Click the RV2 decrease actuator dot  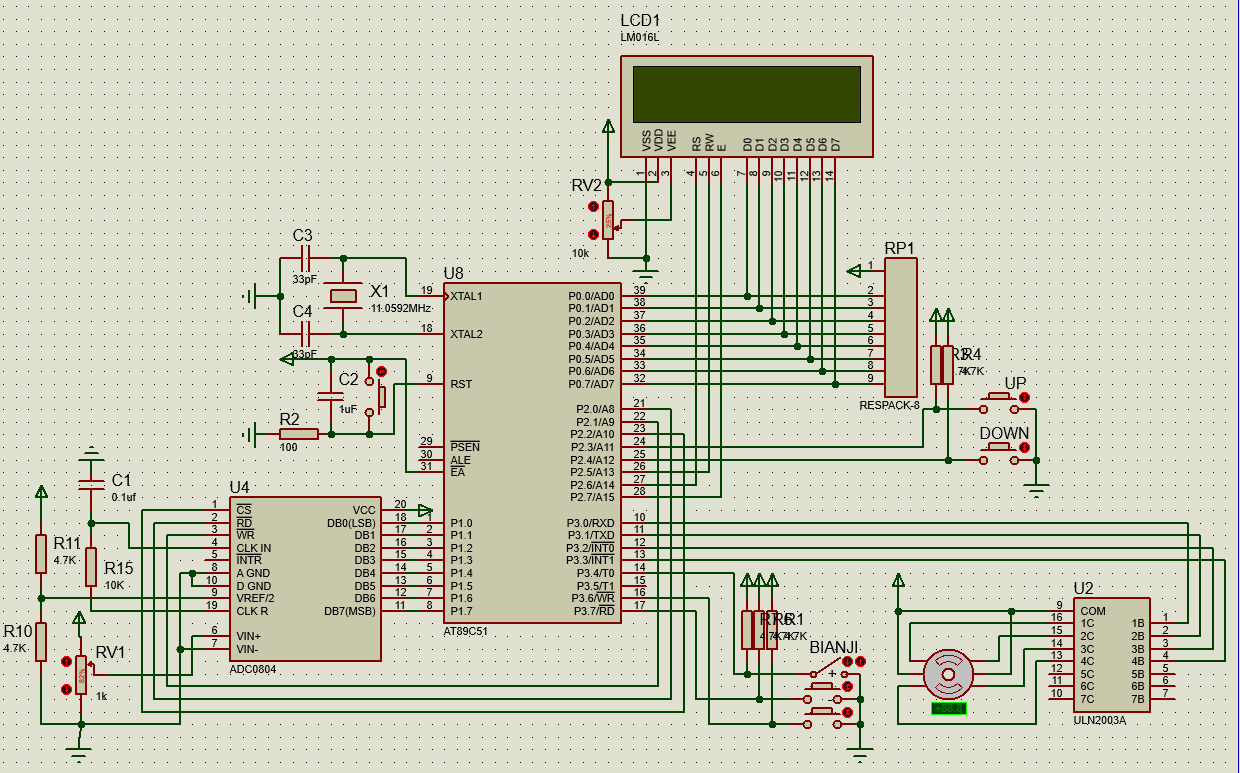click(x=593, y=234)
